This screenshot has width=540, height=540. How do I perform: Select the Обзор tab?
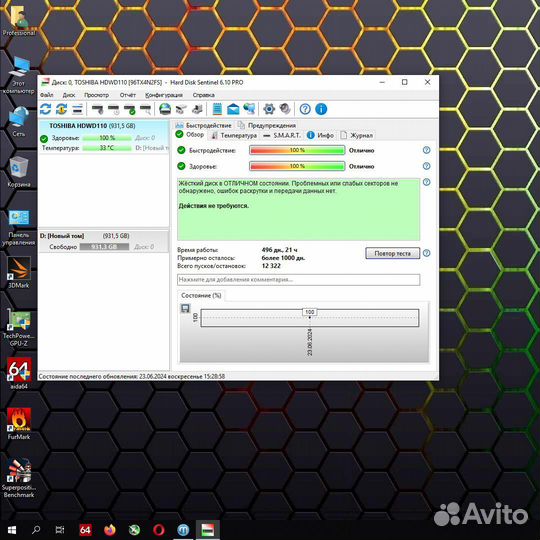point(190,135)
